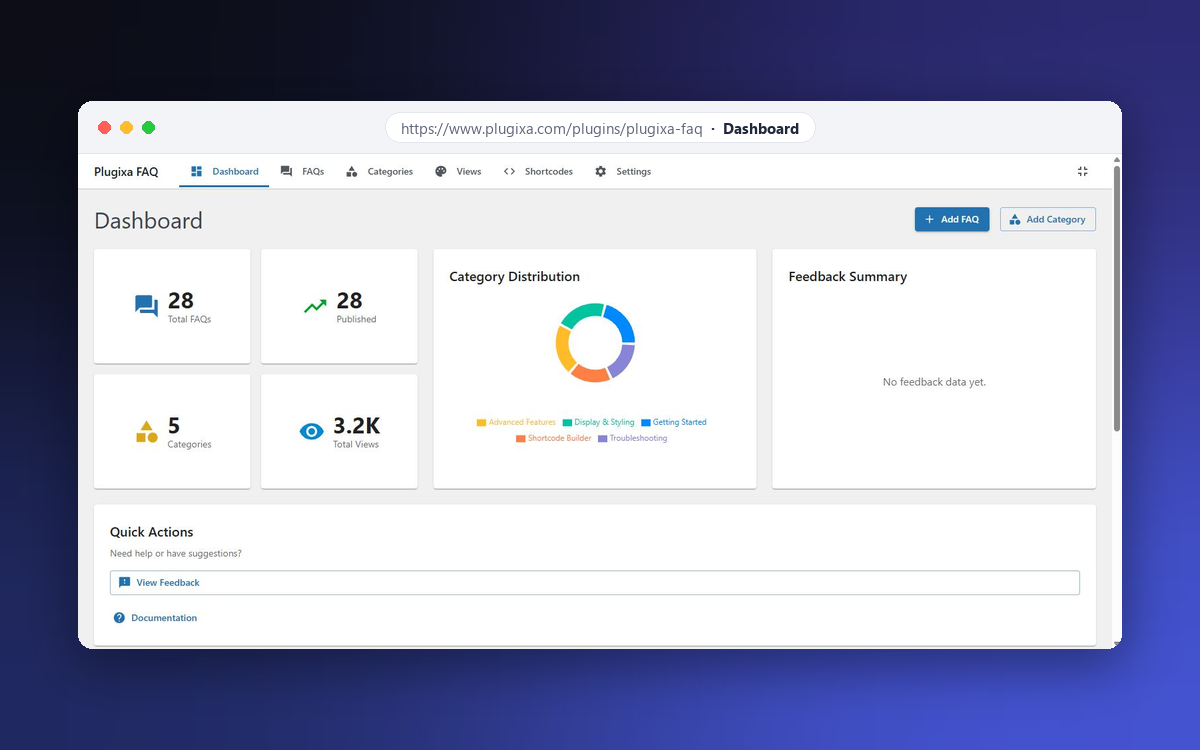Image resolution: width=1200 pixels, height=750 pixels.
Task: Toggle Getting Started legend swatch
Action: click(x=646, y=423)
